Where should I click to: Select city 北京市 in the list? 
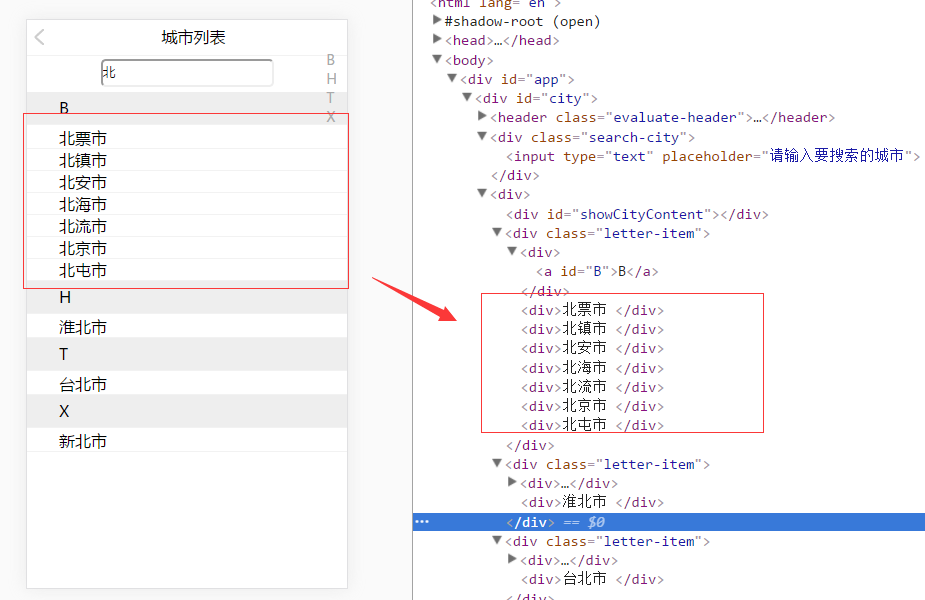(x=187, y=248)
